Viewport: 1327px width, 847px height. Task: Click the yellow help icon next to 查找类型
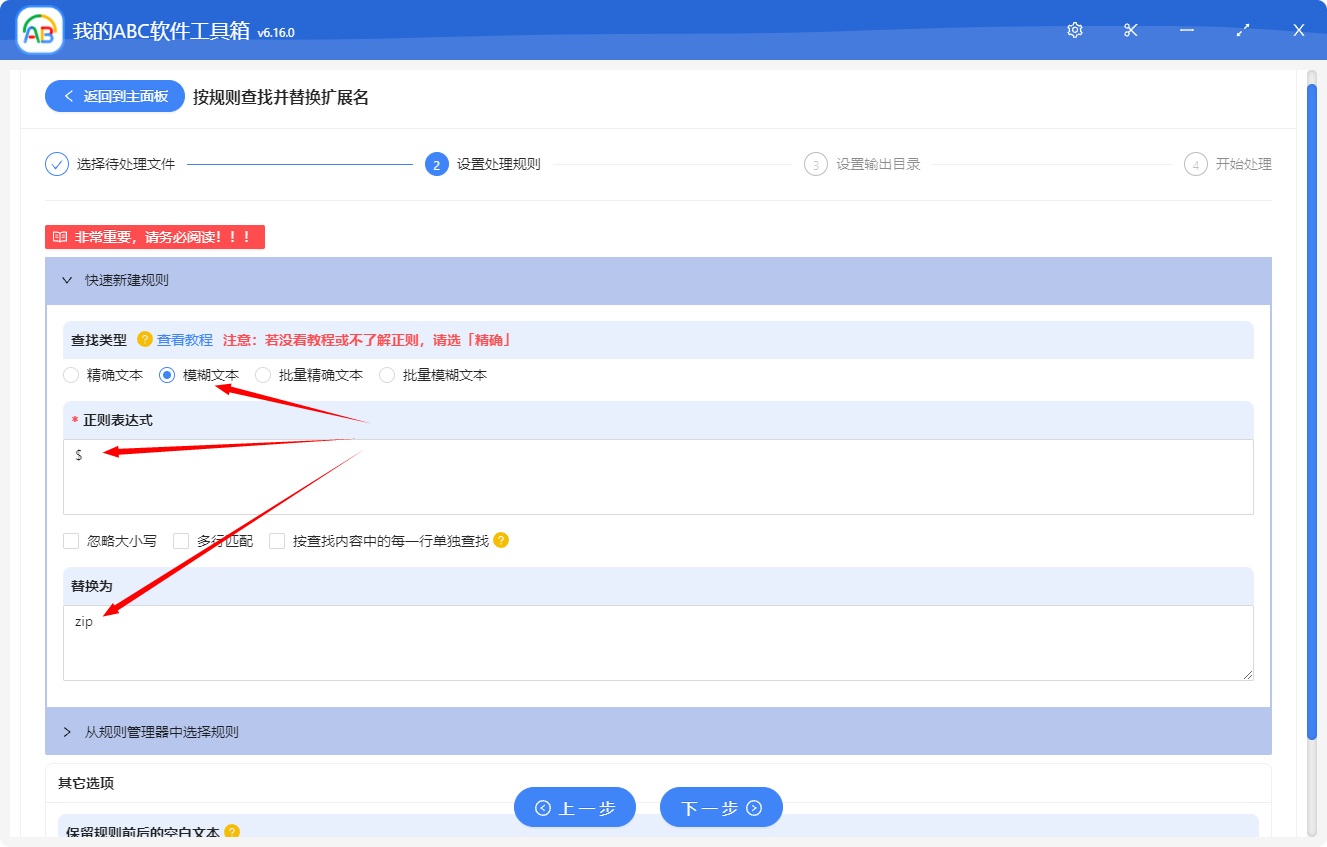(145, 340)
